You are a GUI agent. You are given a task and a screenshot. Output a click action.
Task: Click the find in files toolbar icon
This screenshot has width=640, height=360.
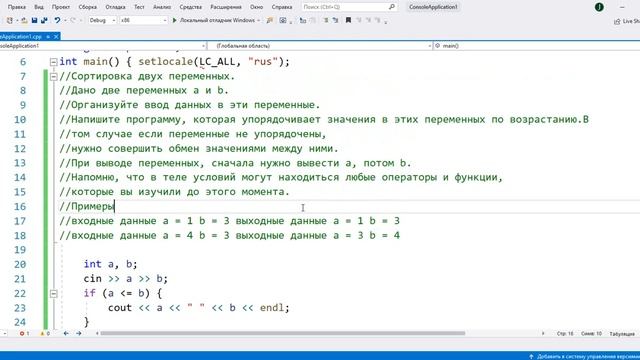[269, 20]
